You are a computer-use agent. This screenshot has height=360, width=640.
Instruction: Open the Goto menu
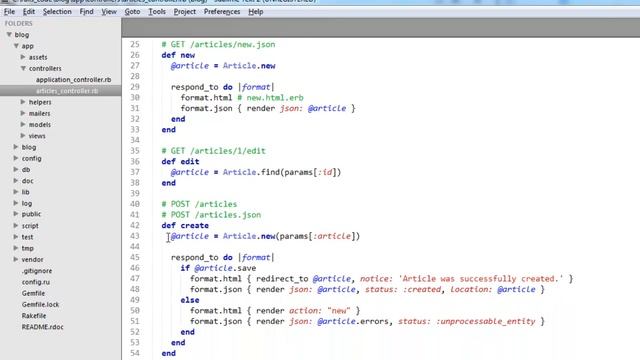(132, 12)
